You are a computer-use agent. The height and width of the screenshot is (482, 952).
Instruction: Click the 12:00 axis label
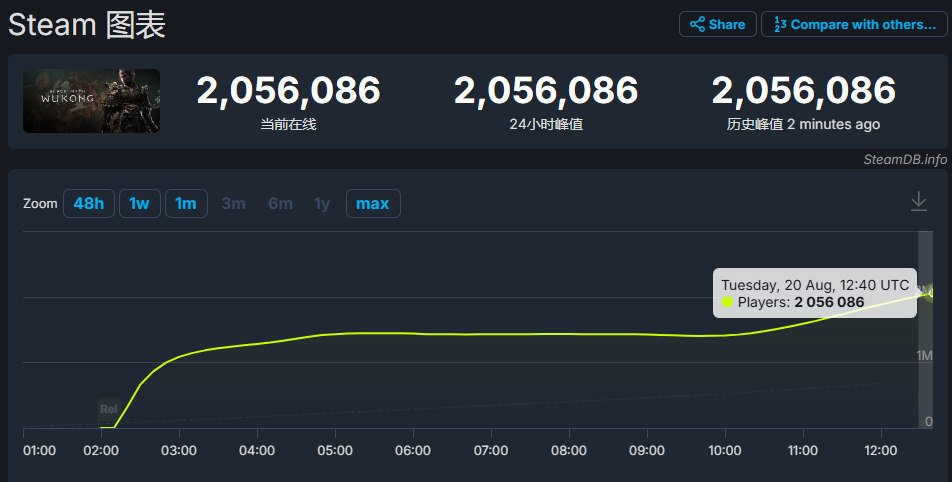coord(881,450)
